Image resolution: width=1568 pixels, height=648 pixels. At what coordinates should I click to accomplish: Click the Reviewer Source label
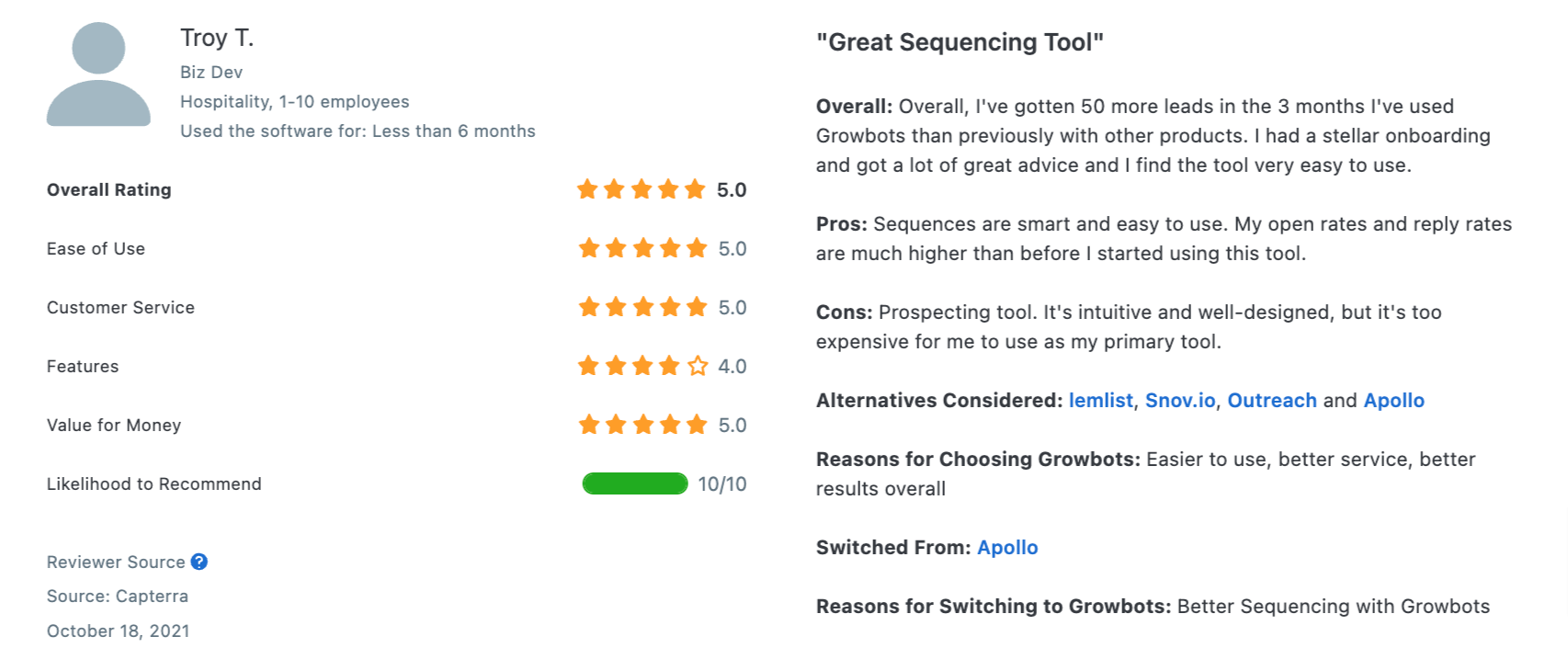pyautogui.click(x=116, y=563)
